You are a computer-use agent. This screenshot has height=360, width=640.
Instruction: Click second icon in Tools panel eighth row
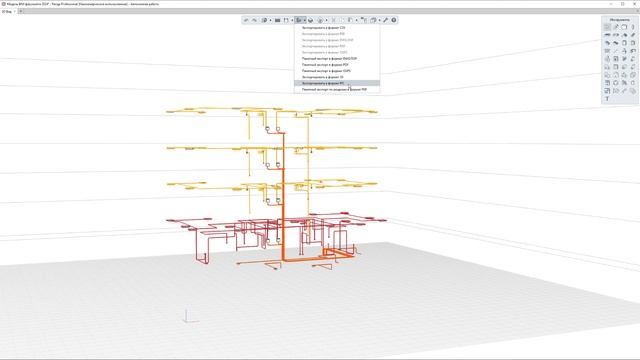(x=616, y=83)
